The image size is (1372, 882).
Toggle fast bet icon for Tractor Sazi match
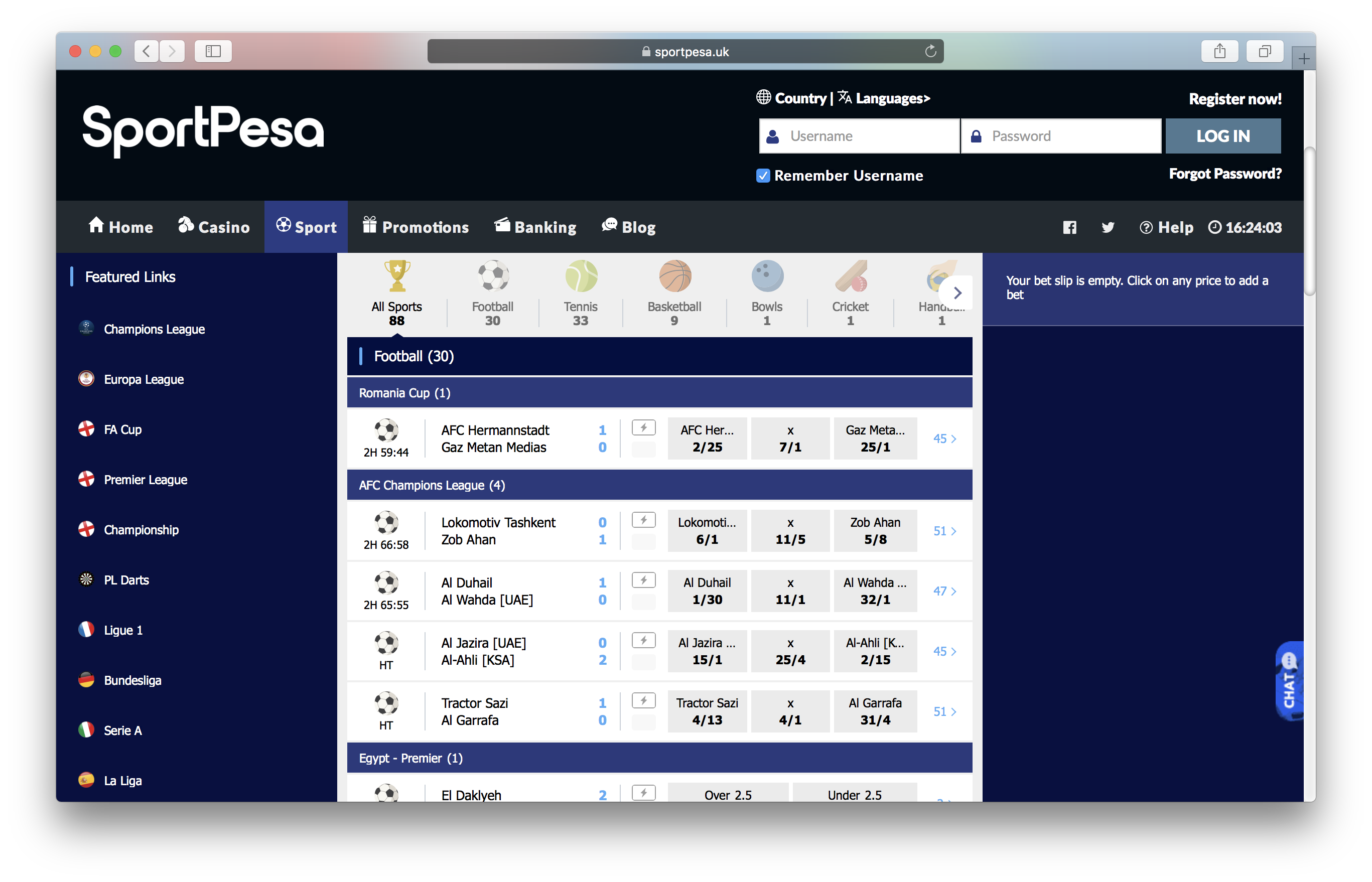pyautogui.click(x=643, y=700)
